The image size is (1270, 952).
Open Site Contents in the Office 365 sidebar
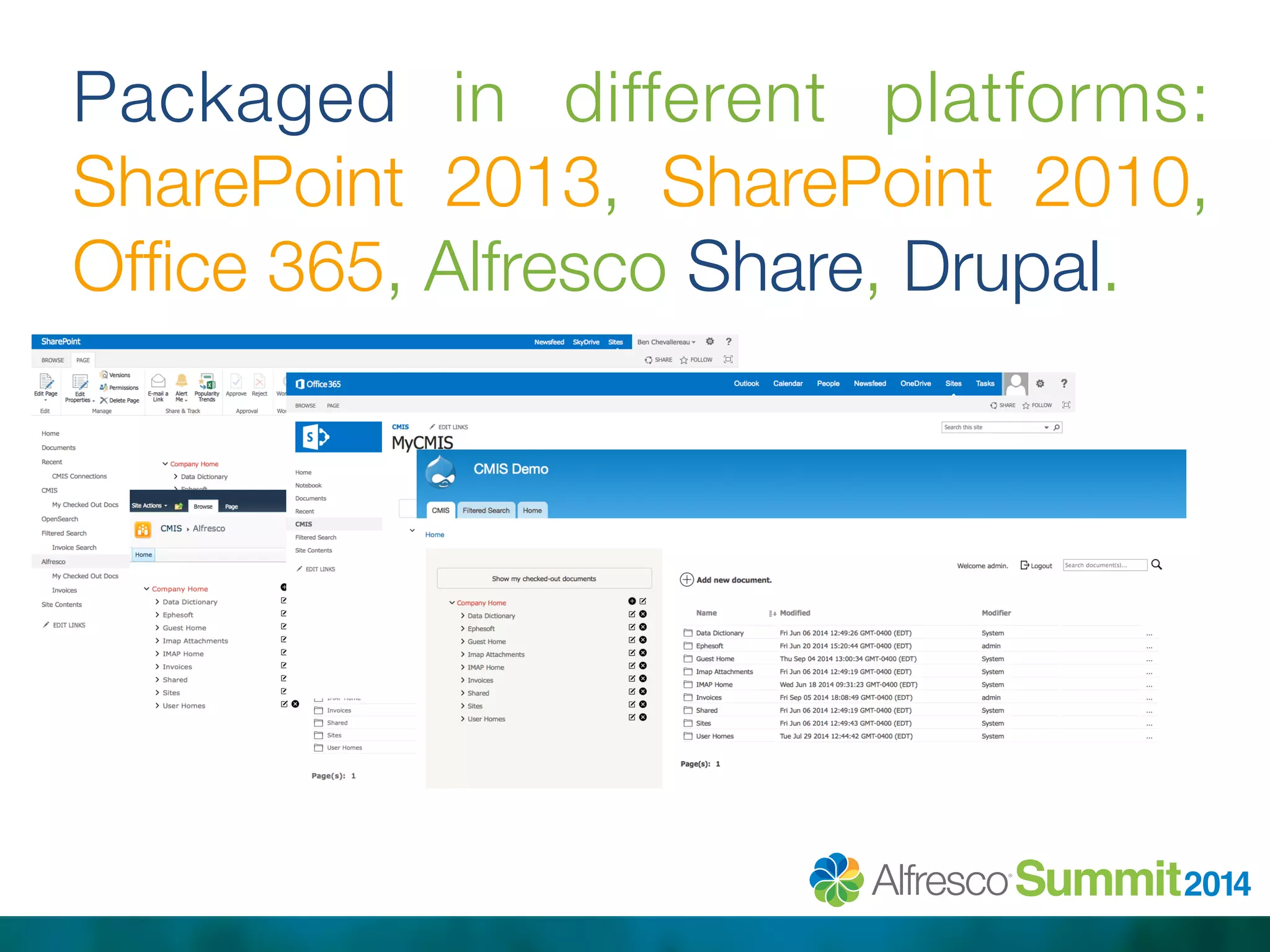click(x=314, y=550)
